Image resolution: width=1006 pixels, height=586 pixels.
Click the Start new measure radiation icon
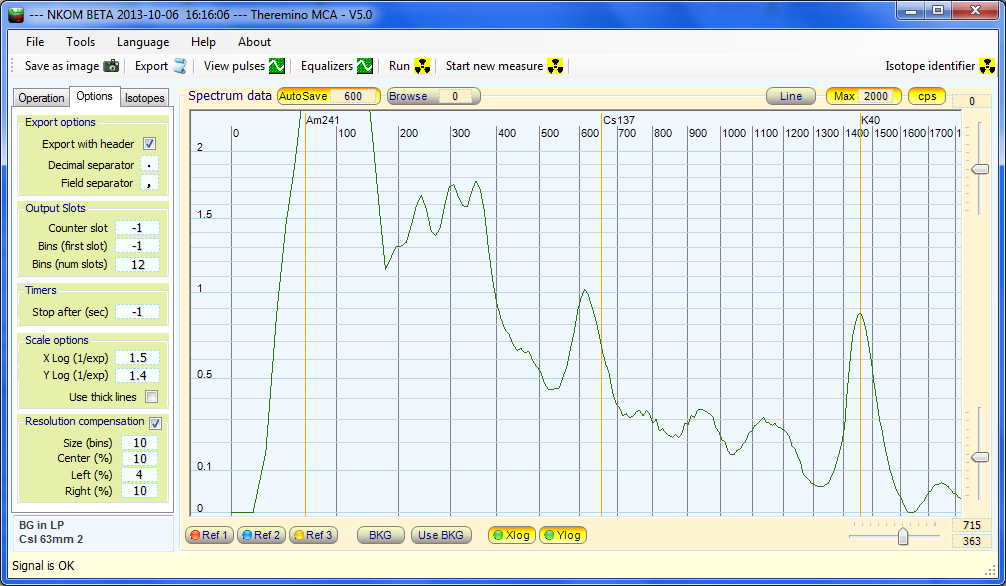pyautogui.click(x=555, y=65)
